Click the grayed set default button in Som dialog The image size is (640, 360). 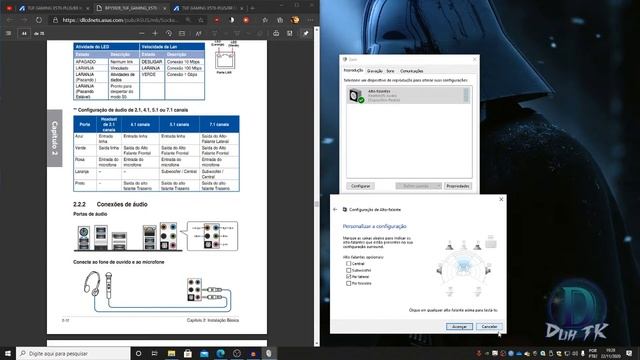point(416,186)
